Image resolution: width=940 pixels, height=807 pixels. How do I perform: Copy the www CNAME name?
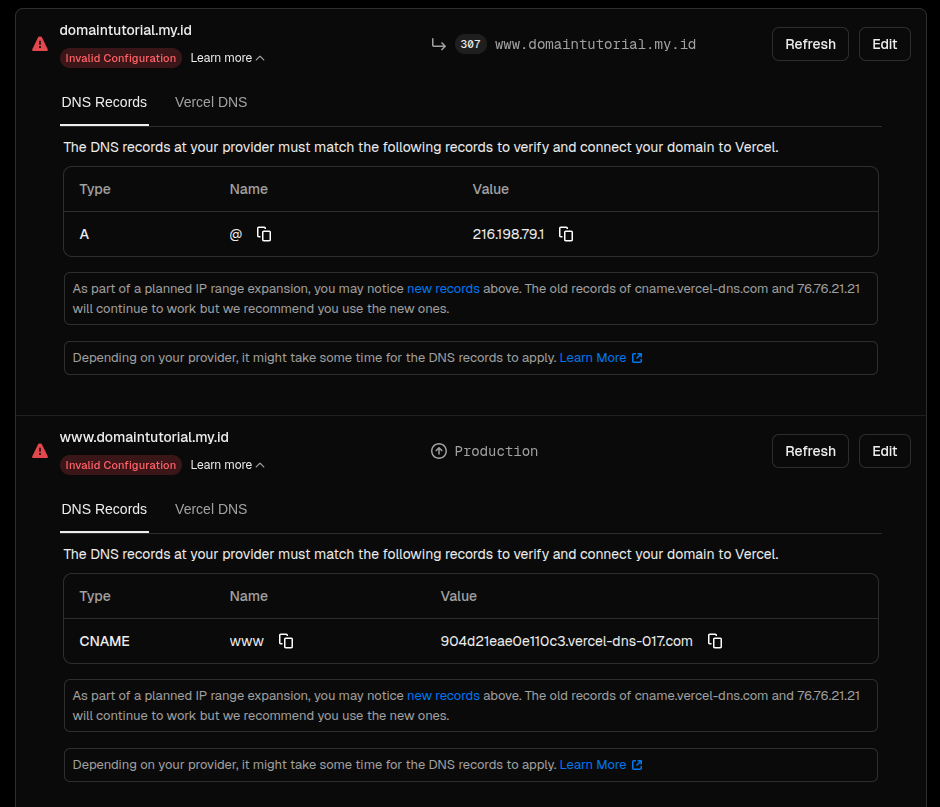pos(286,641)
